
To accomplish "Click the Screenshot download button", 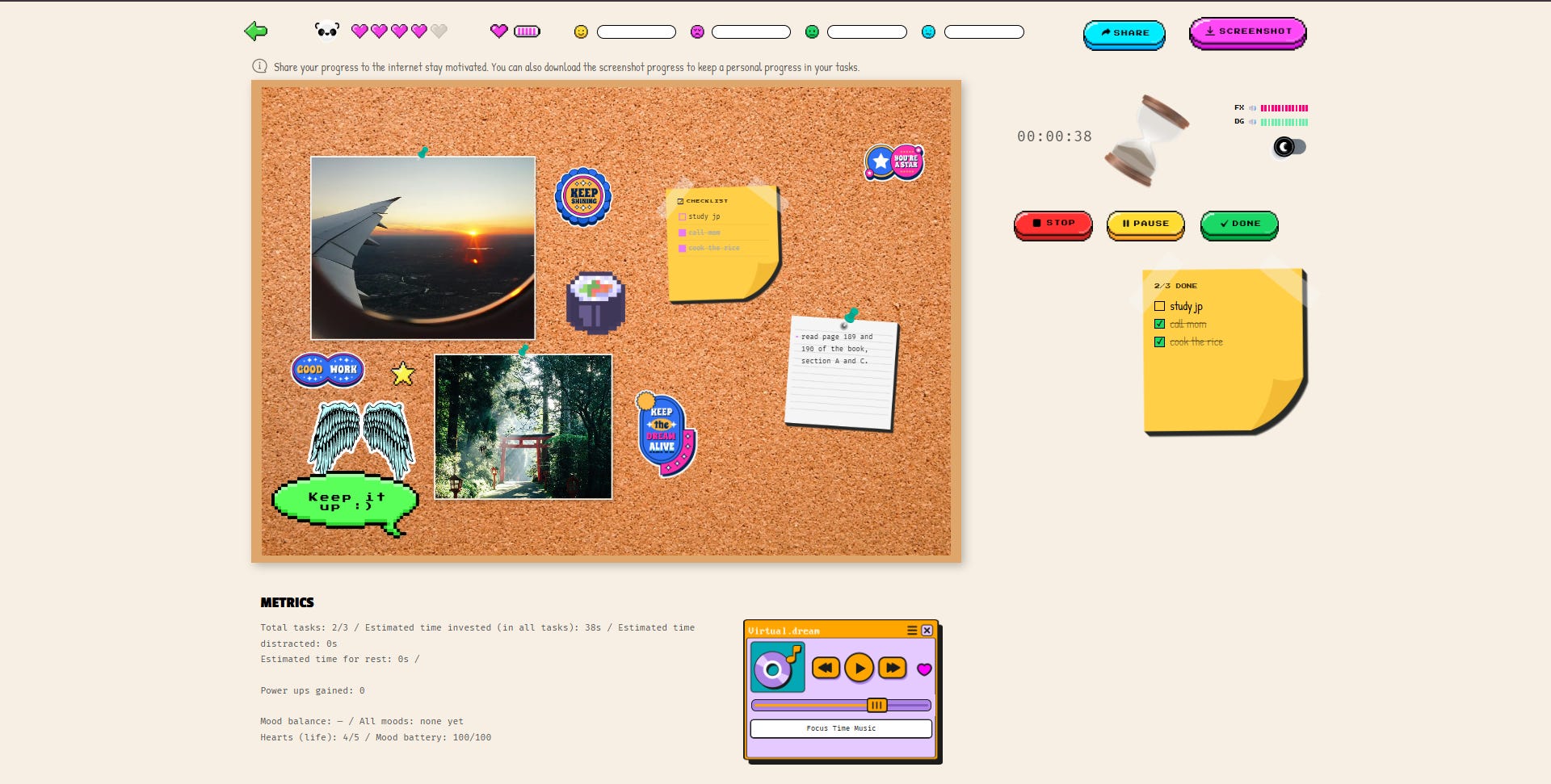I will pos(1247,32).
